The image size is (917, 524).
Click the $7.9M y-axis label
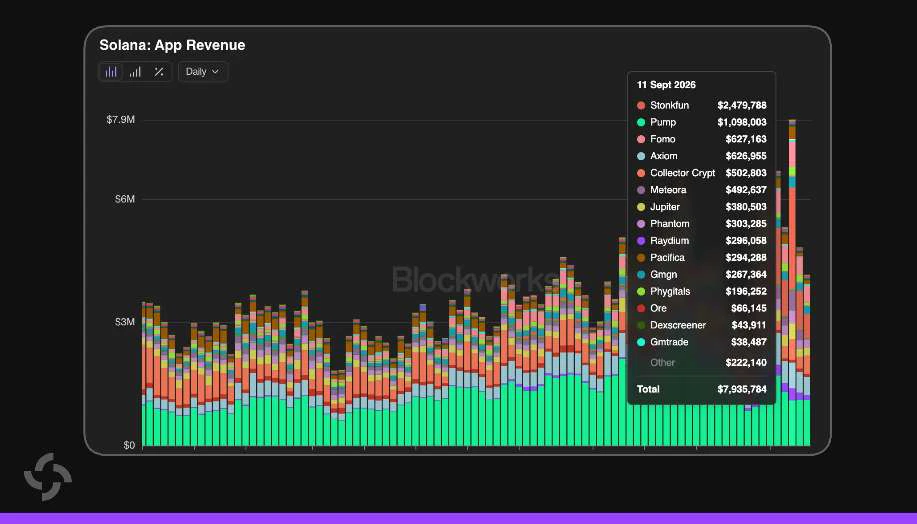coord(120,120)
